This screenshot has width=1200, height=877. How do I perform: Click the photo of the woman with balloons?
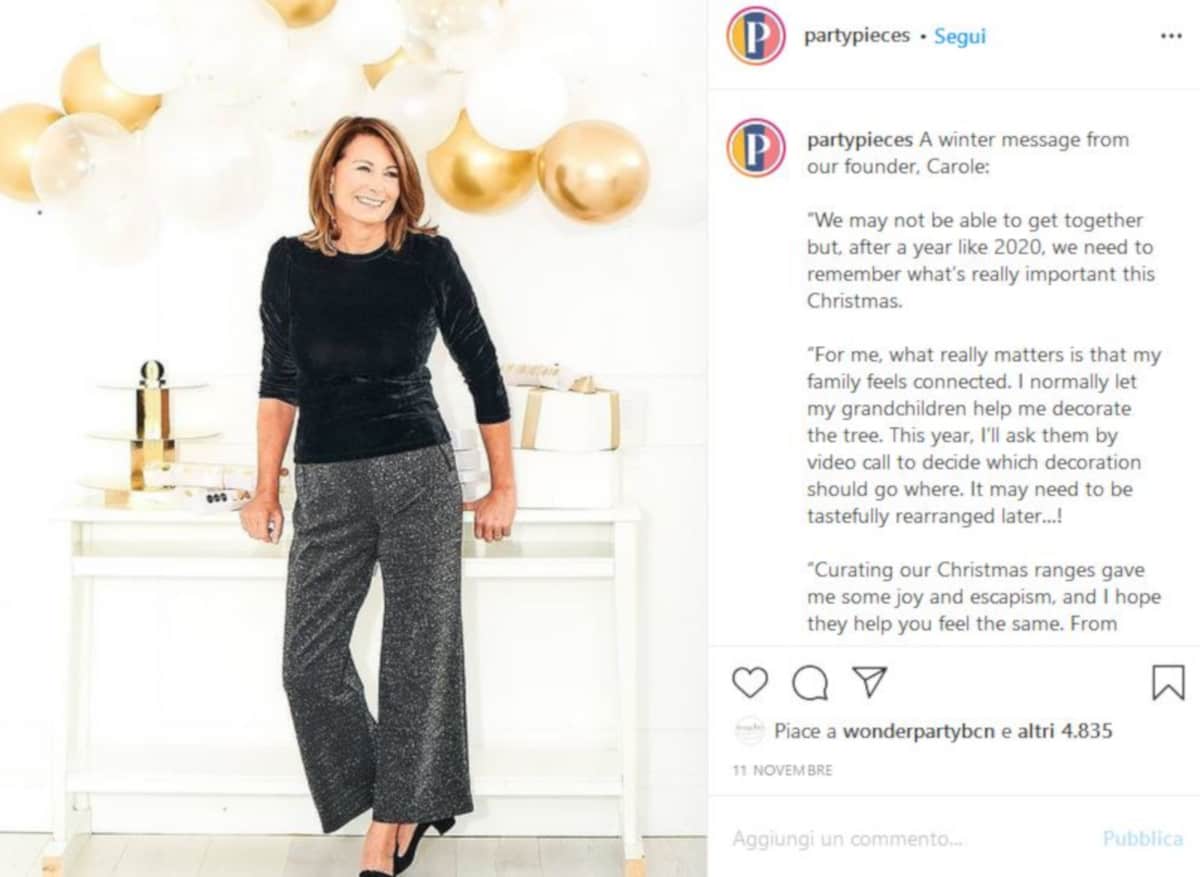tap(372, 450)
